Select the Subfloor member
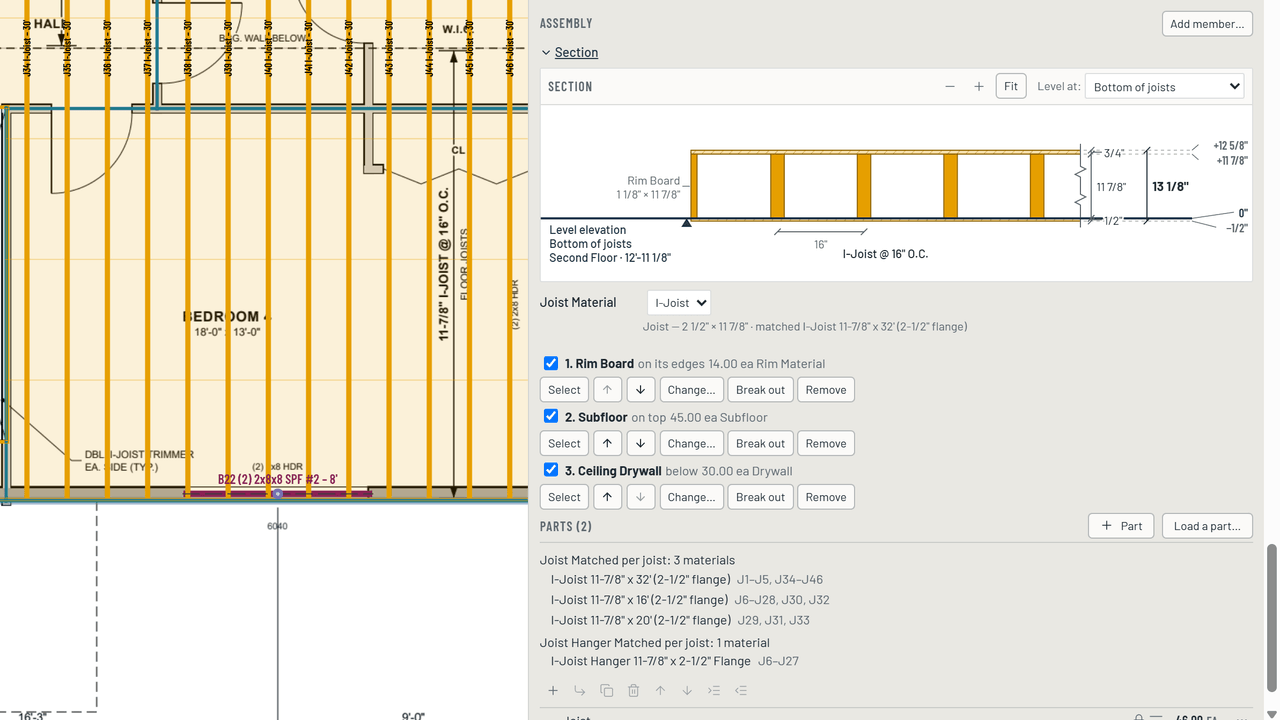 tap(564, 444)
